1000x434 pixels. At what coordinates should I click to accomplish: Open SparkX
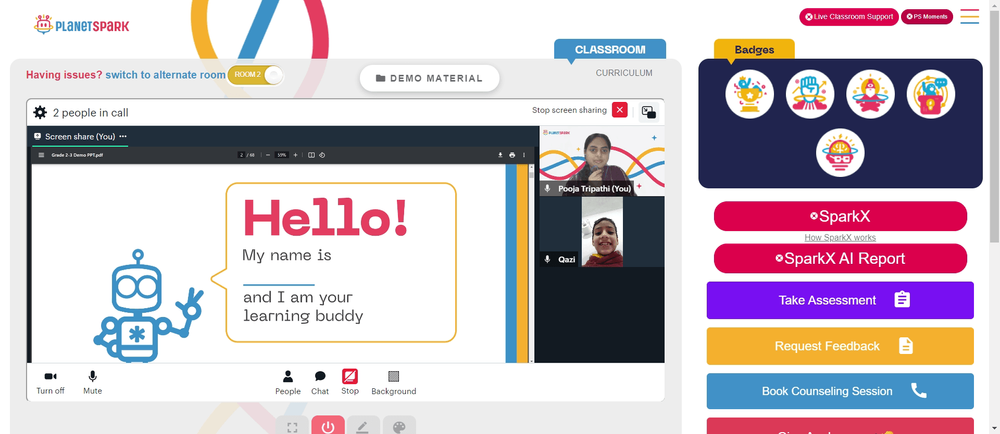(x=840, y=216)
